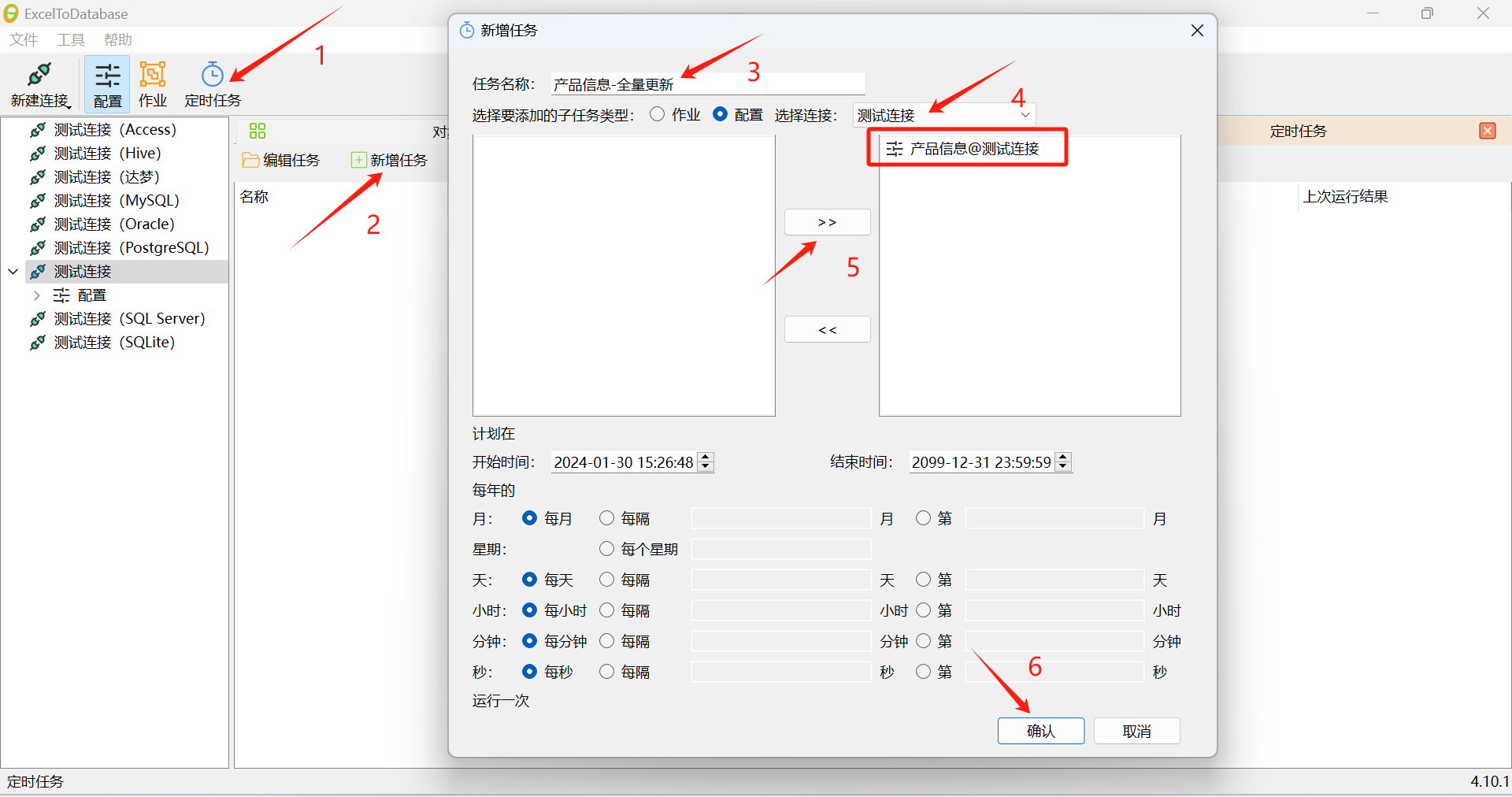The height and width of the screenshot is (797, 1512).
Task: Choose 每隔 radio in the 秒 row
Action: coord(606,672)
